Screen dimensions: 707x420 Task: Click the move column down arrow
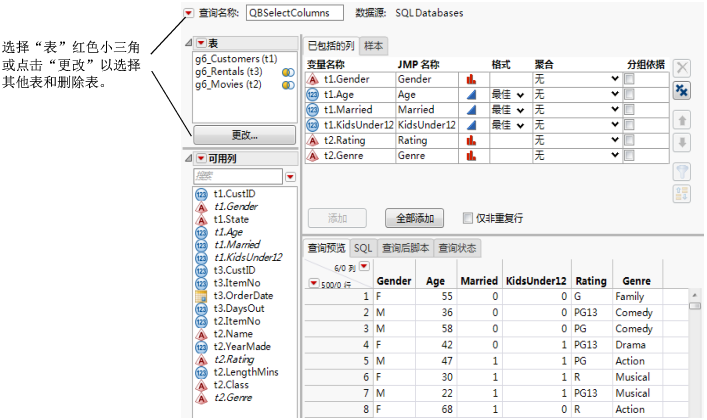pos(682,143)
